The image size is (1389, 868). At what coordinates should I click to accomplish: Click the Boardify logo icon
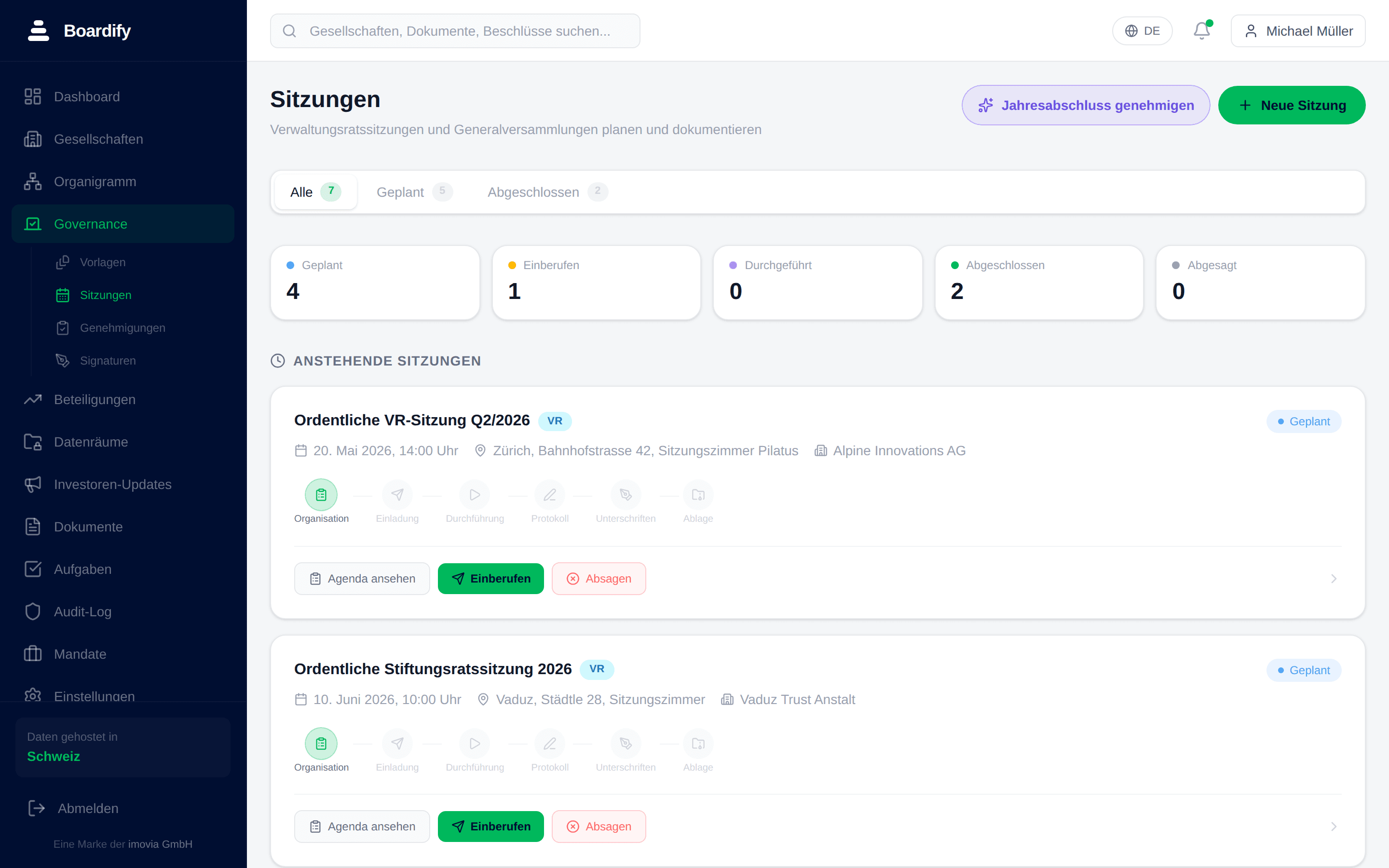pos(39,30)
